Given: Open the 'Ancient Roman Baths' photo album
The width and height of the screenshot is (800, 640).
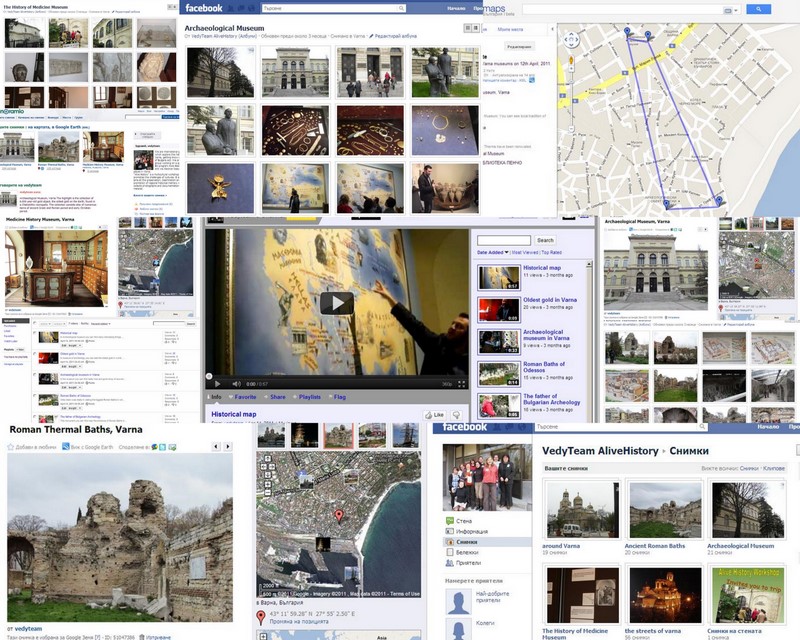Looking at the screenshot, I should 656,546.
